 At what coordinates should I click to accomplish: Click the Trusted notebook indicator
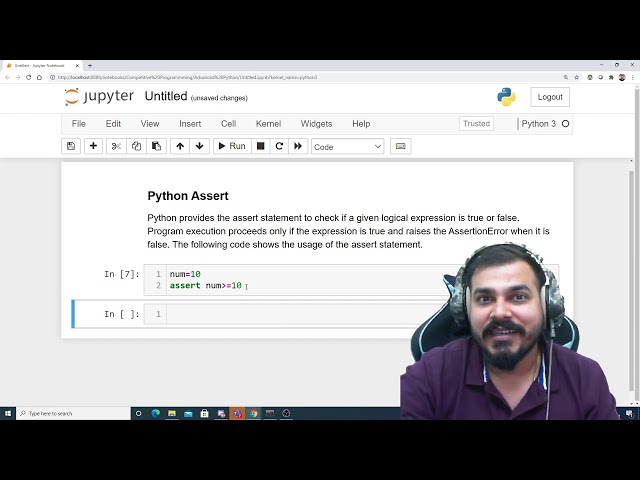476,124
